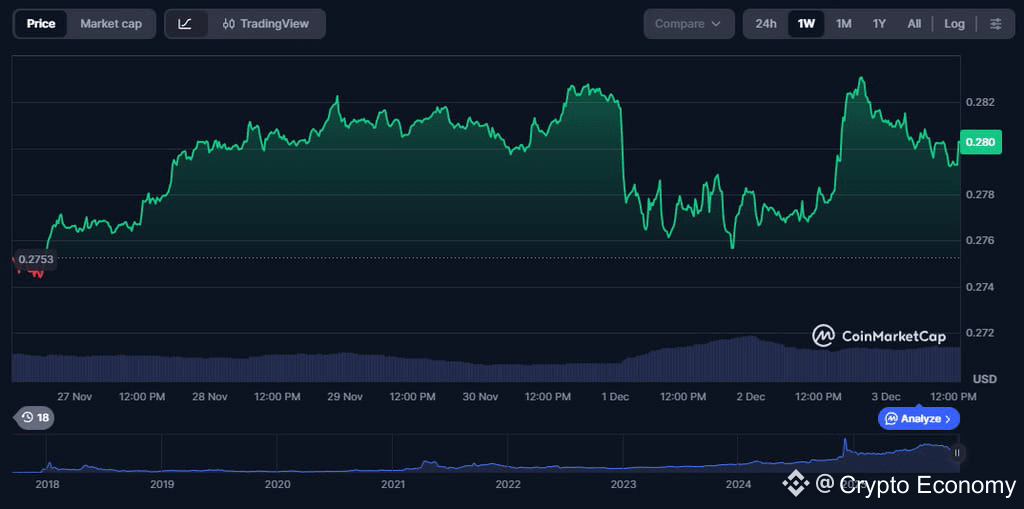This screenshot has width=1024, height=509.
Task: Switch chart to Price view
Action: 41,24
